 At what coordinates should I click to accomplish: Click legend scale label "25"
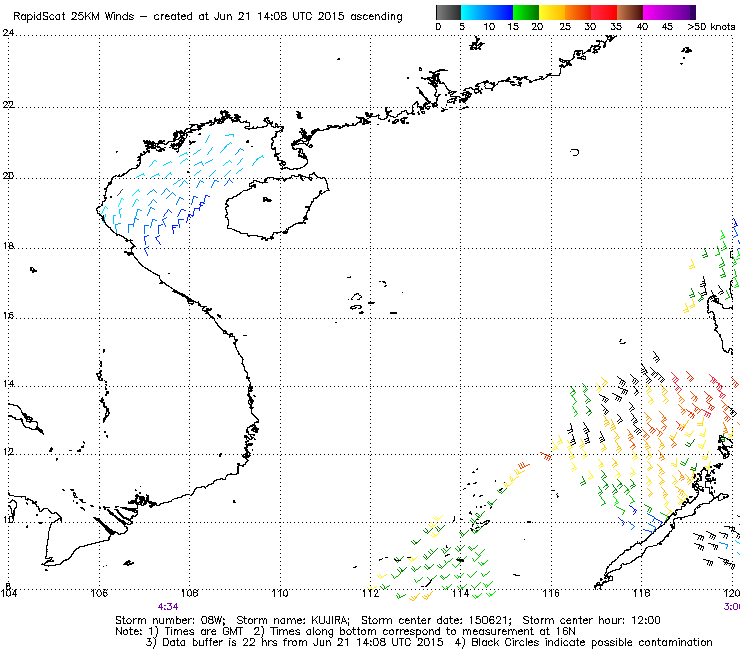(564, 27)
